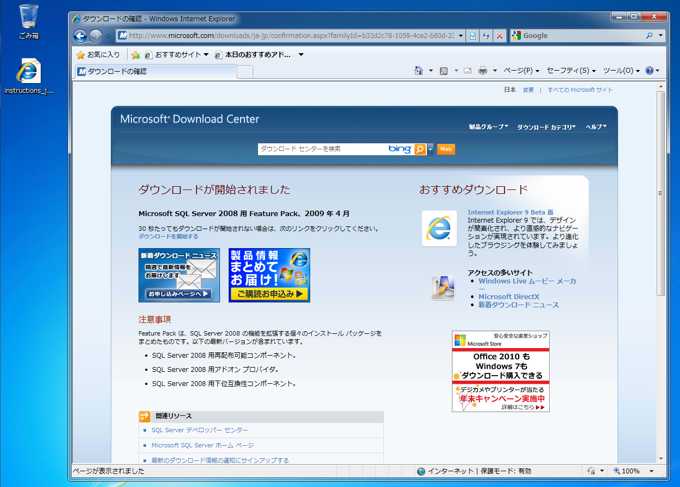
Task: Expand the address bar URL history dropdown
Action: [461, 36]
